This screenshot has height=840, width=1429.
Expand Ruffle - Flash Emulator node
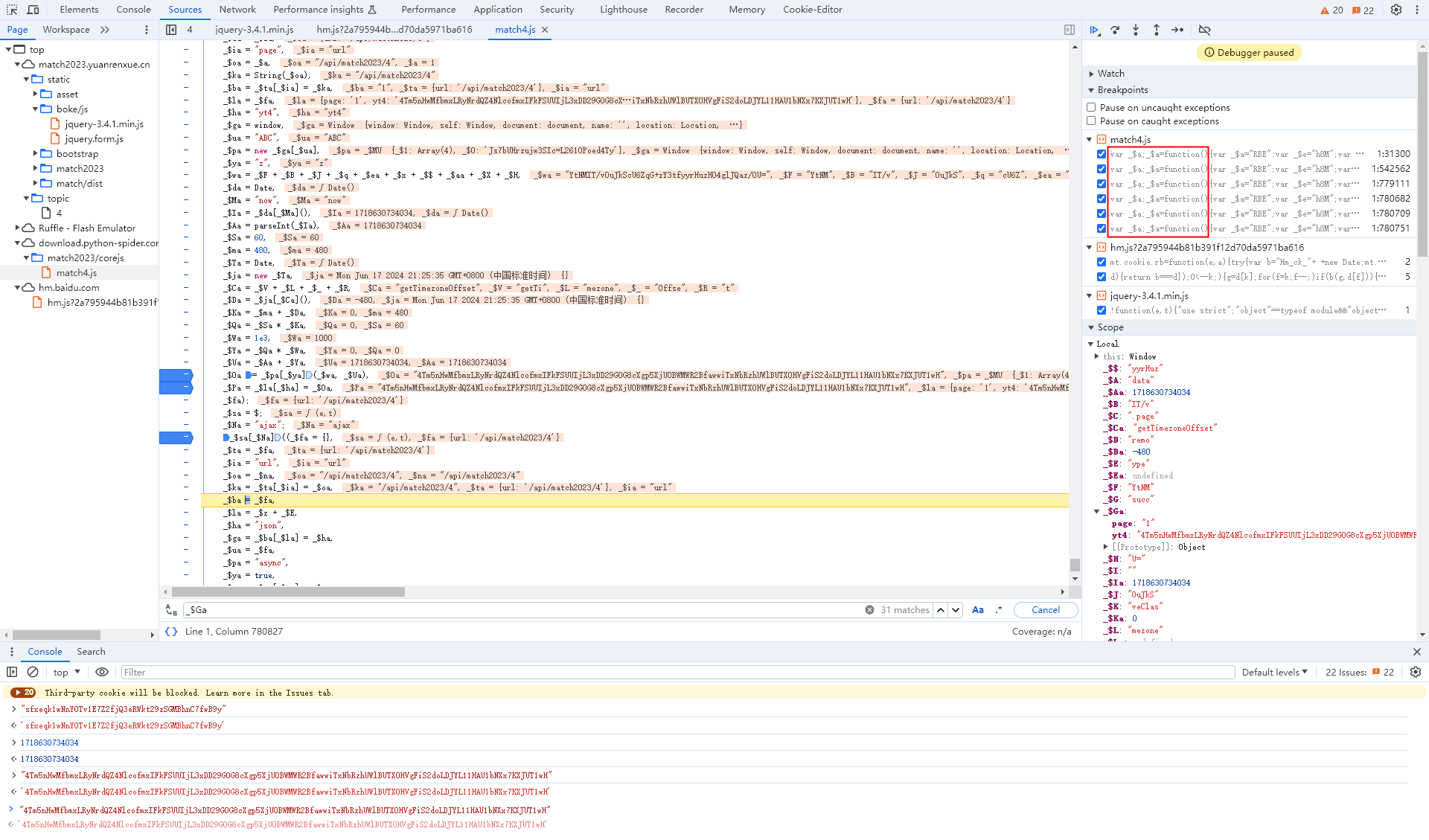[x=18, y=228]
